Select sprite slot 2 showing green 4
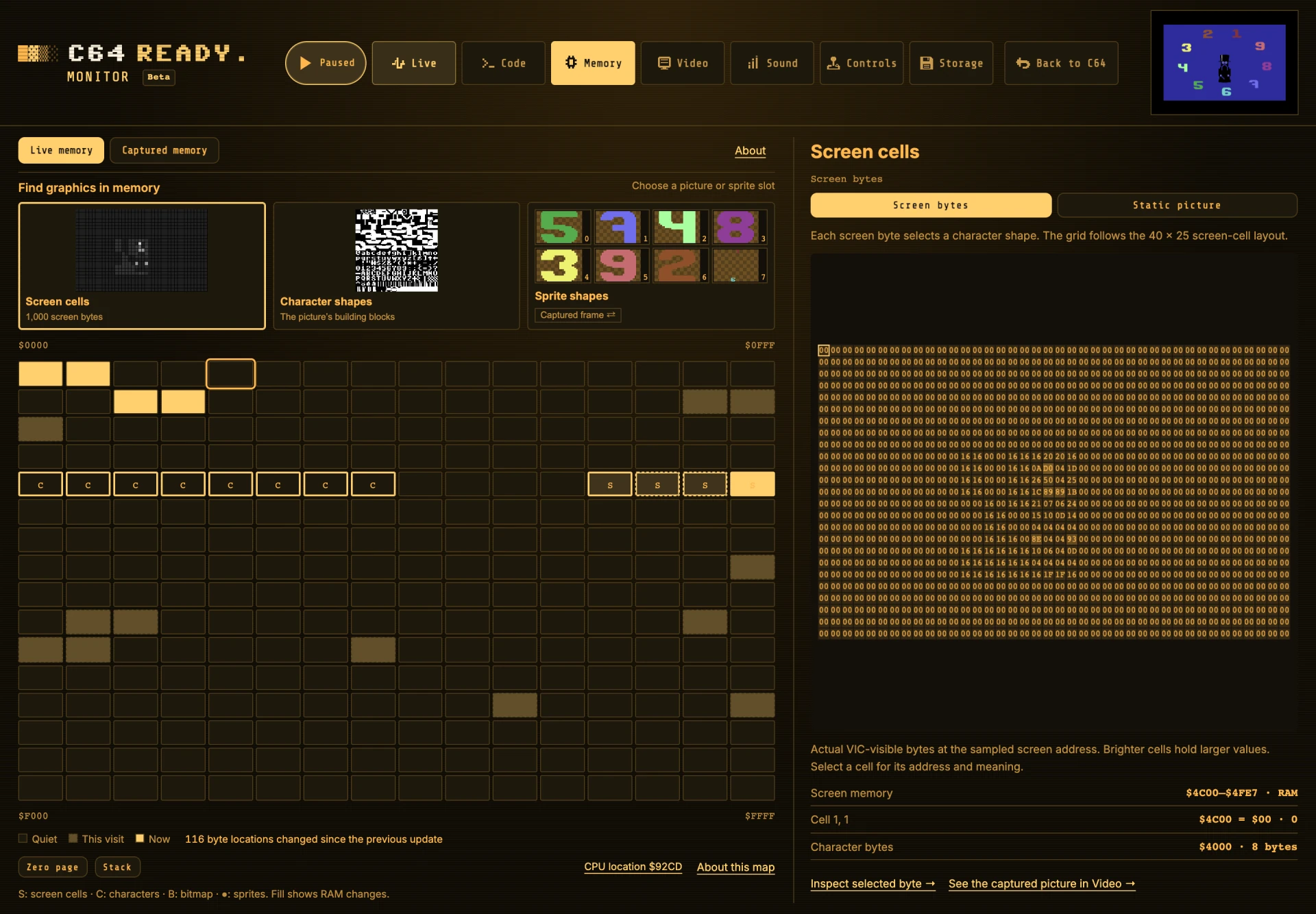 (680, 227)
